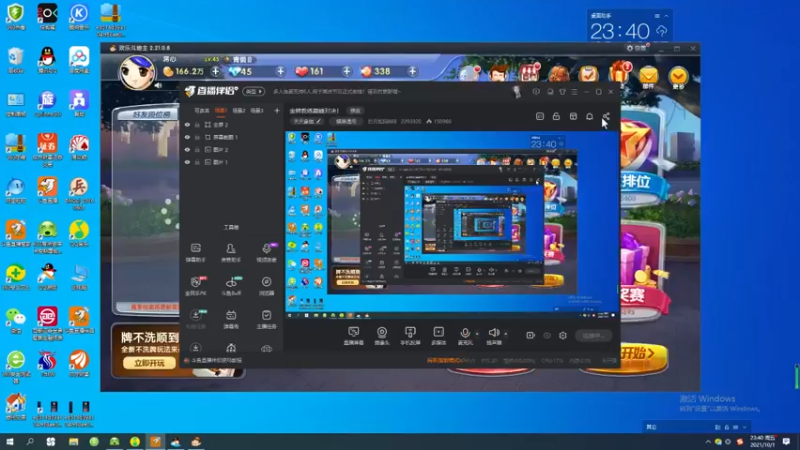800x450 pixels.
Task: Expand the speaker options arrow
Action: click(x=506, y=334)
